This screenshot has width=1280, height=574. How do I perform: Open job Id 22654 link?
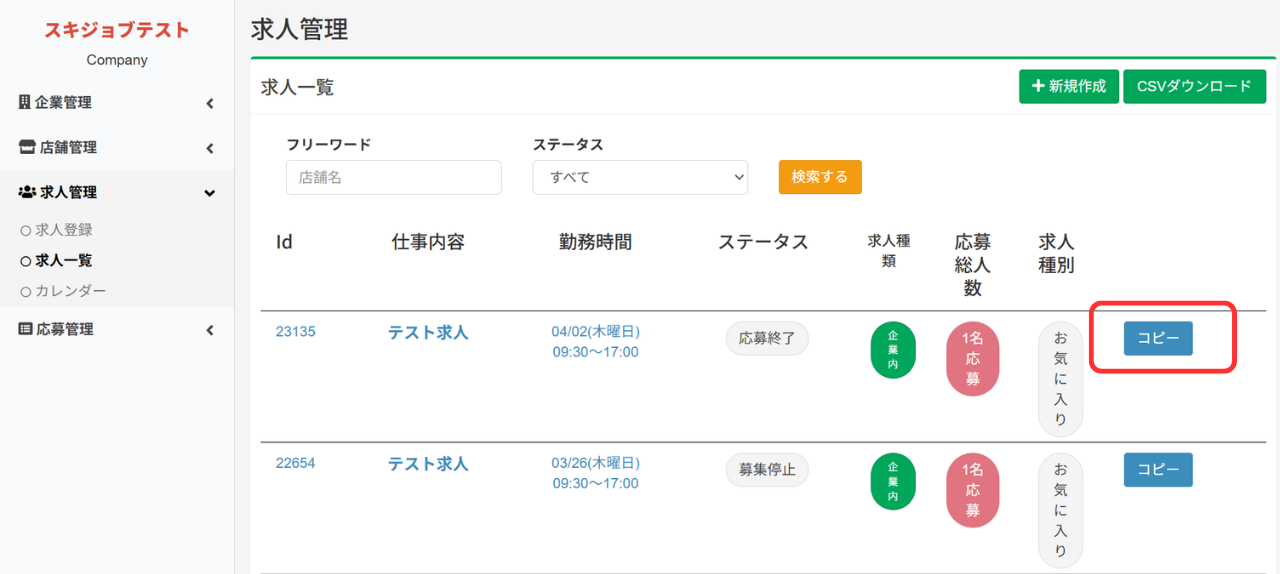click(x=296, y=463)
